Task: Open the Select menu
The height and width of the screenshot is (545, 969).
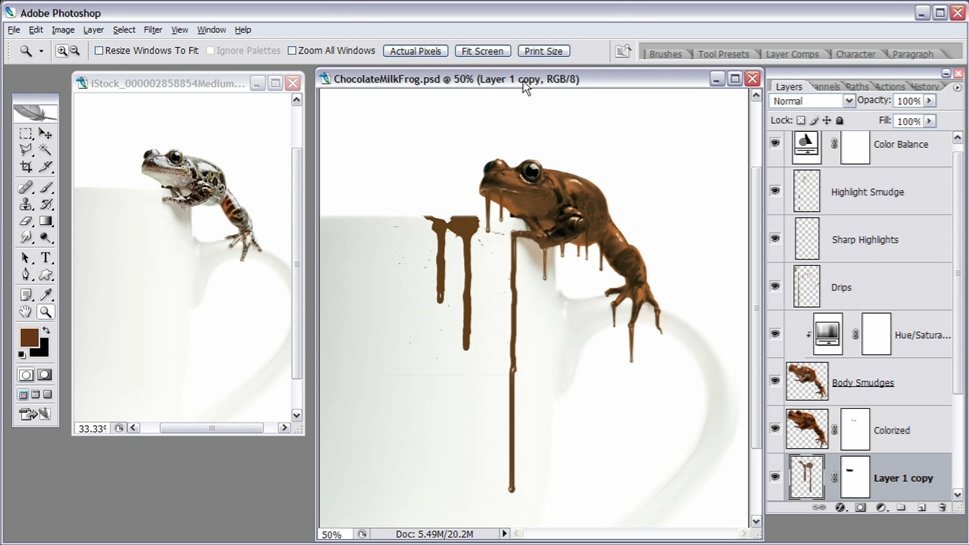Action: pyautogui.click(x=124, y=30)
